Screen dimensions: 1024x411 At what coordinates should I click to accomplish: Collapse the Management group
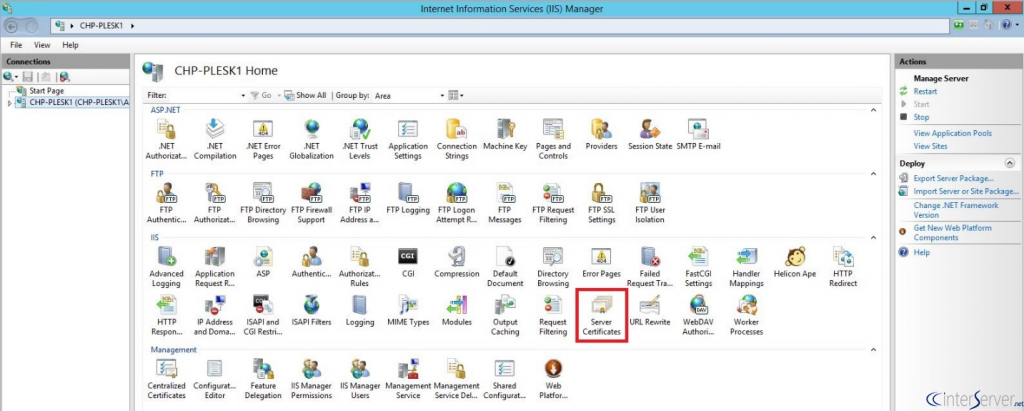pos(873,350)
